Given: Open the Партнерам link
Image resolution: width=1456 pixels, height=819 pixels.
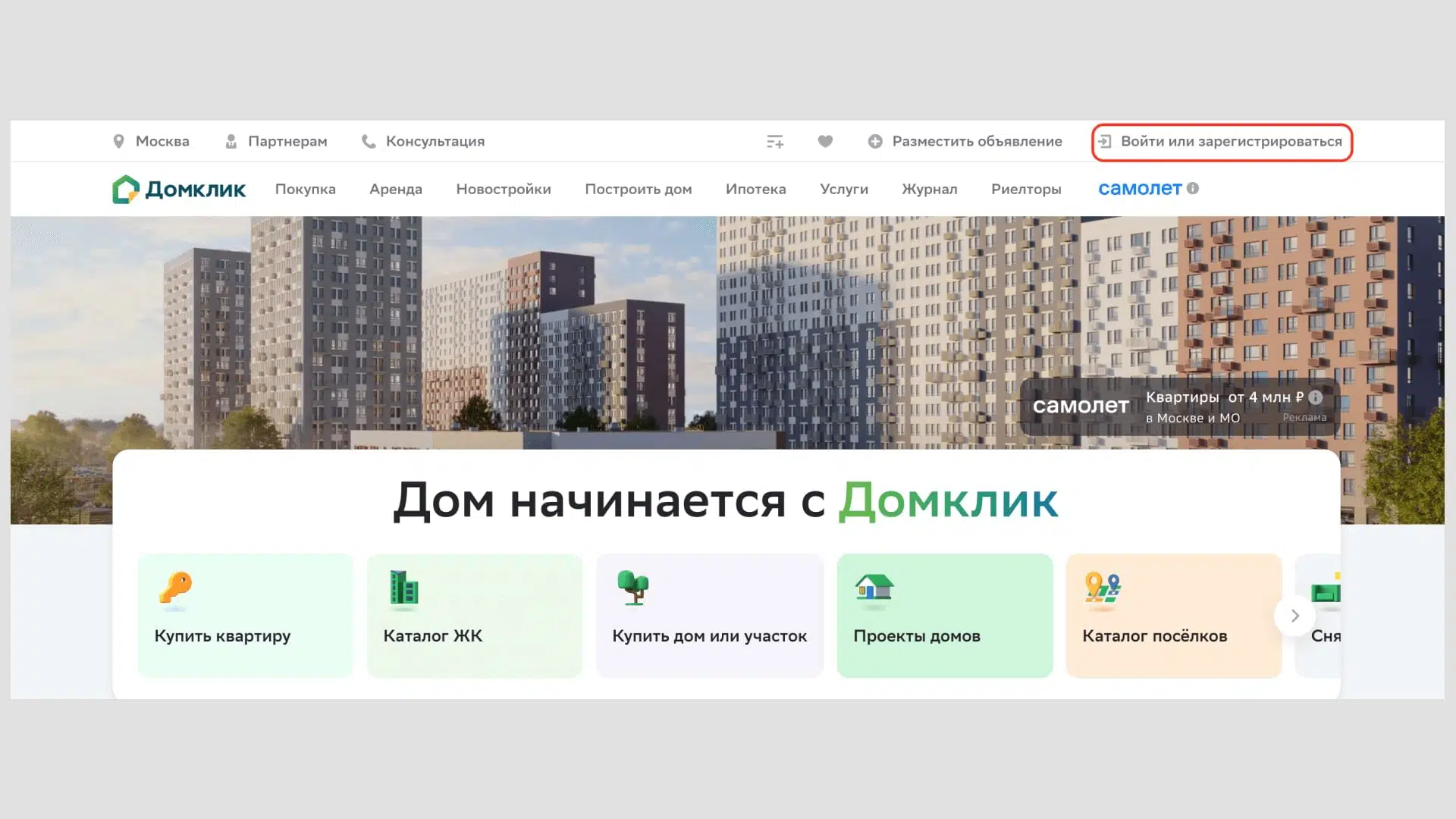Looking at the screenshot, I should point(287,142).
